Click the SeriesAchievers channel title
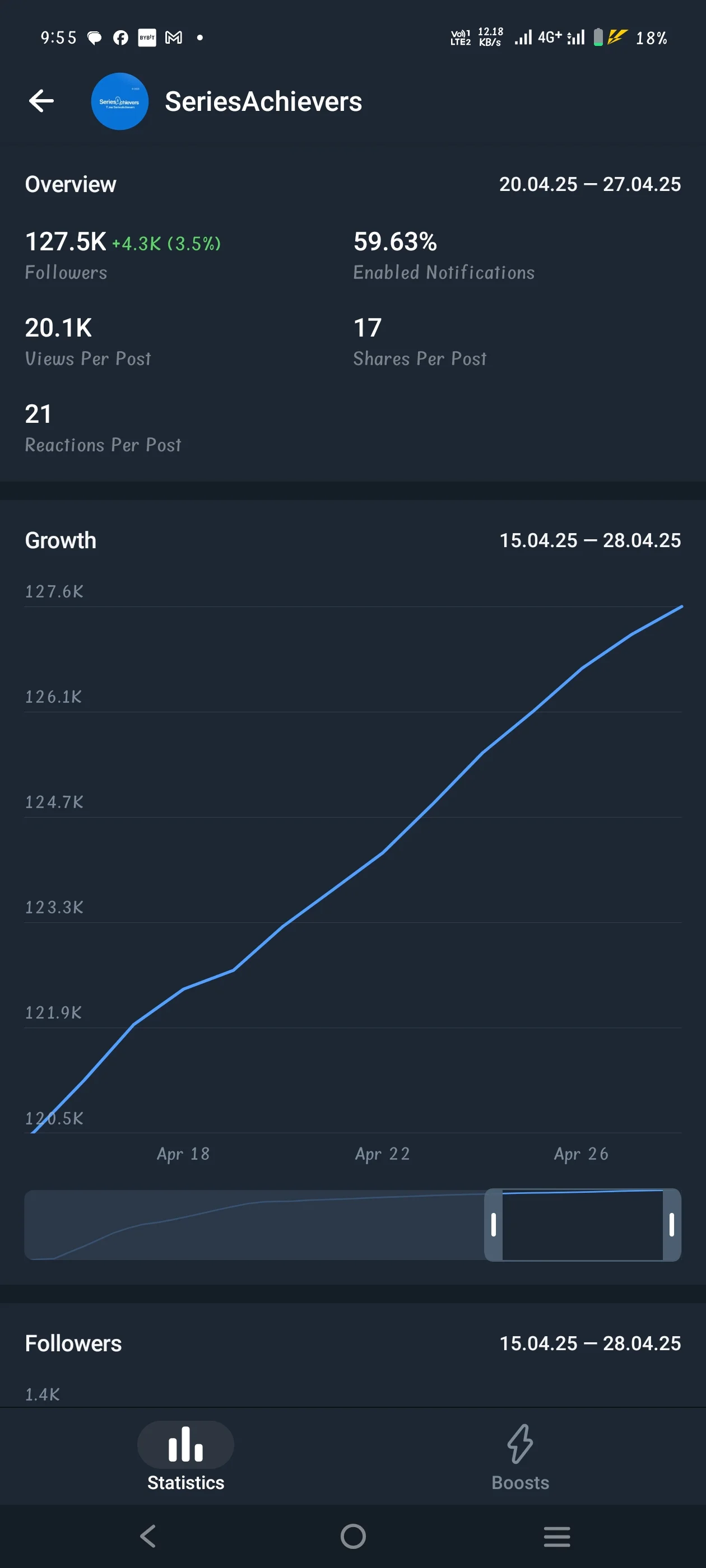 pyautogui.click(x=263, y=102)
